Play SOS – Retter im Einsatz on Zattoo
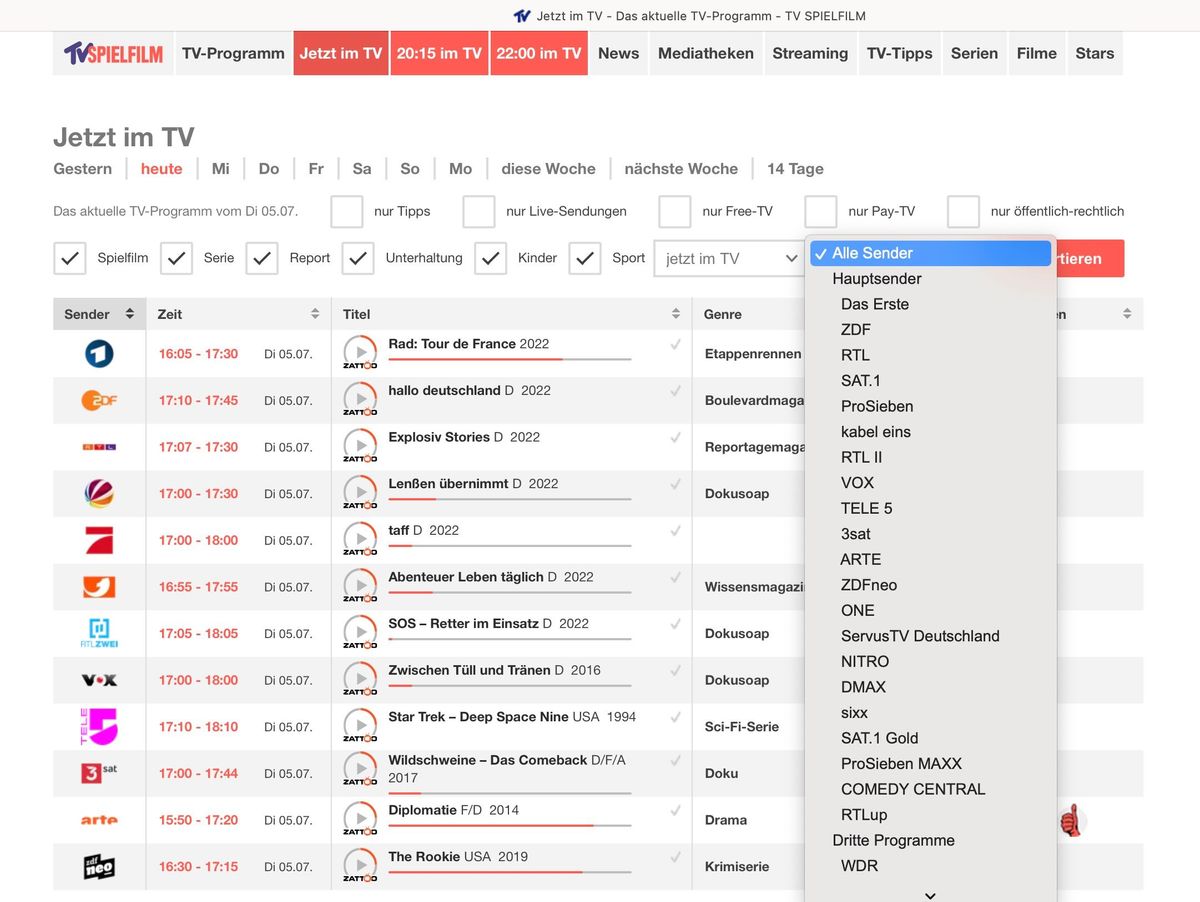Image resolution: width=1200 pixels, height=902 pixels. [x=360, y=633]
